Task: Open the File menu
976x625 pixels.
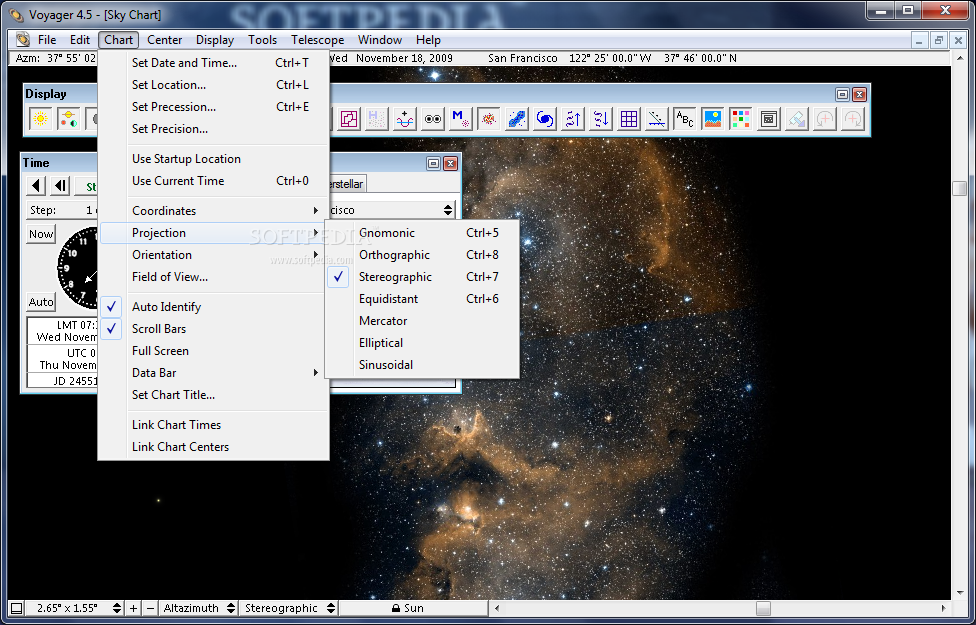Action: tap(47, 39)
